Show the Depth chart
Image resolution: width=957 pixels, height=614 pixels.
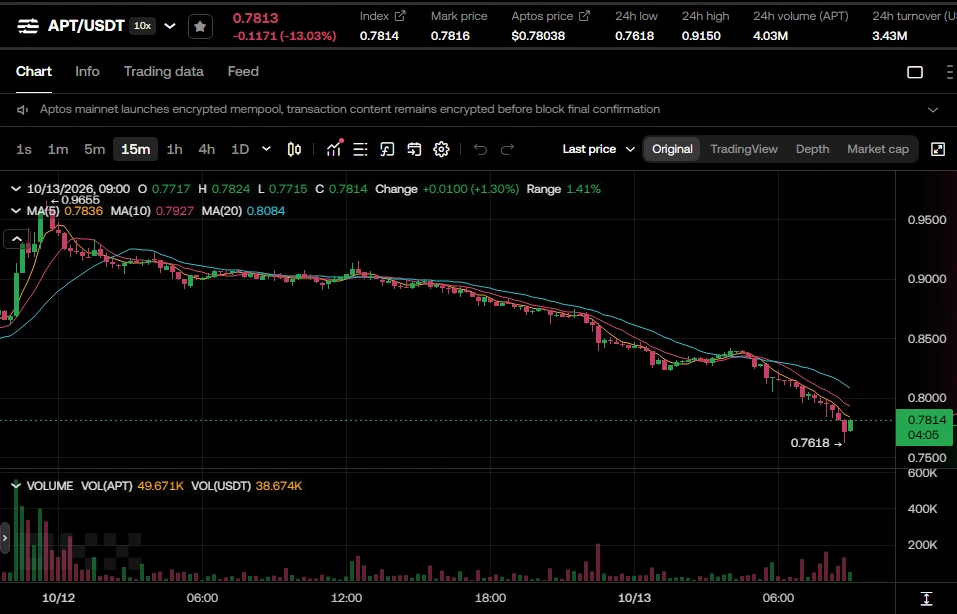[x=812, y=149]
